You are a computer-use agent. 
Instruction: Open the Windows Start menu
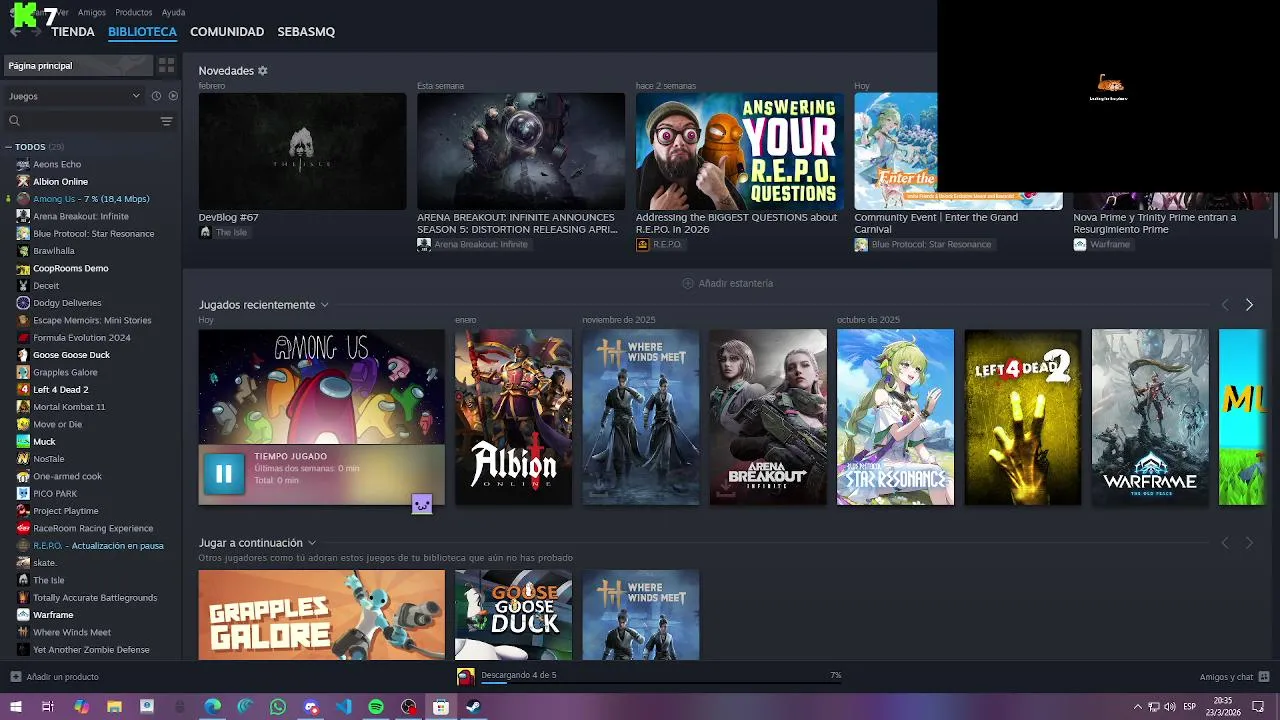tap(15, 707)
